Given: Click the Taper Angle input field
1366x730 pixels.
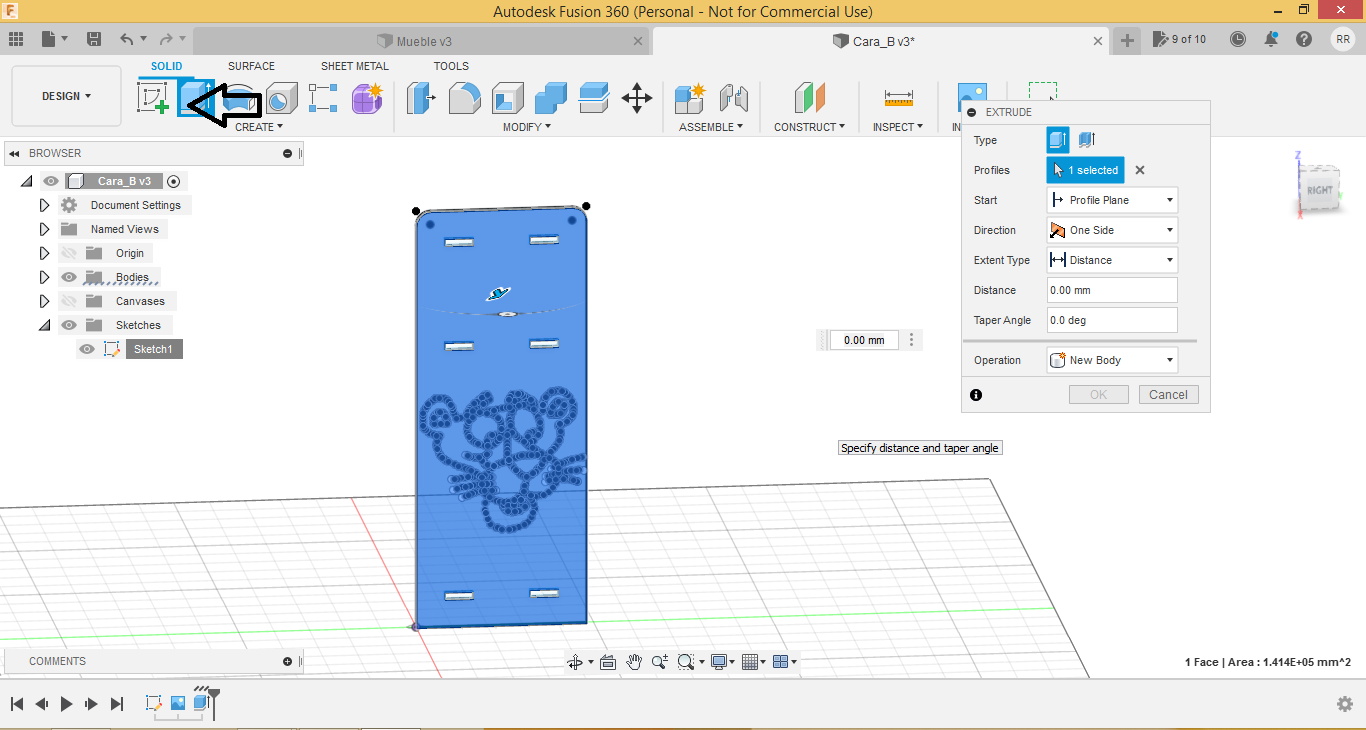Looking at the screenshot, I should (1112, 320).
